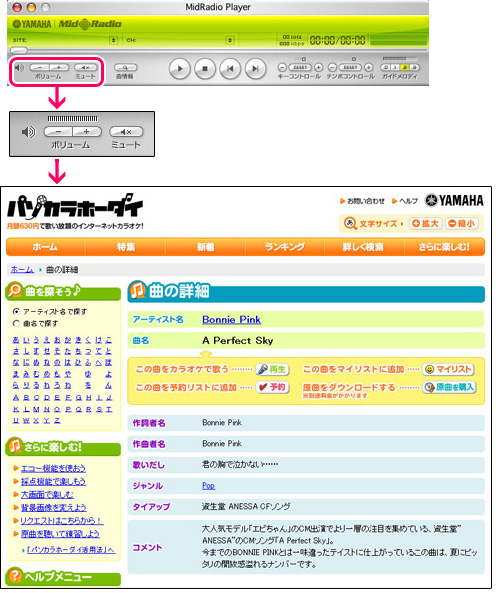Select search by artist name radio
The image size is (500, 593).
click(16, 312)
